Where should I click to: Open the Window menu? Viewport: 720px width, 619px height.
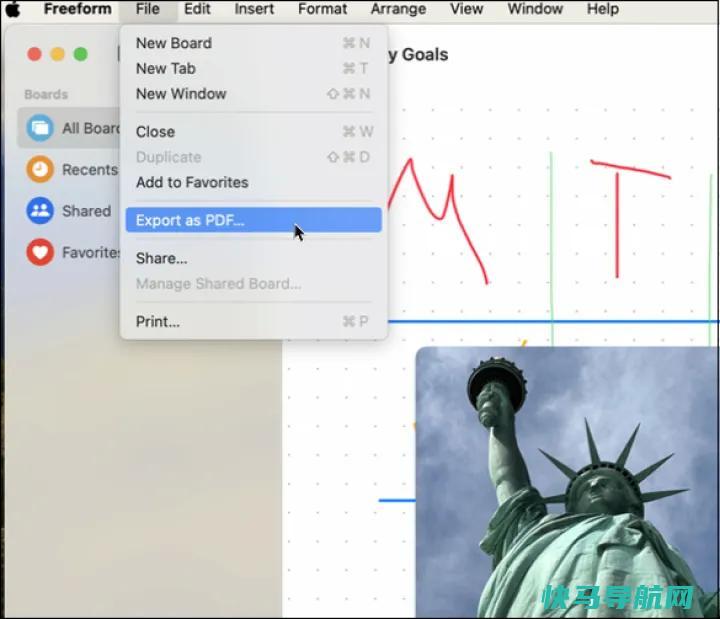click(535, 9)
